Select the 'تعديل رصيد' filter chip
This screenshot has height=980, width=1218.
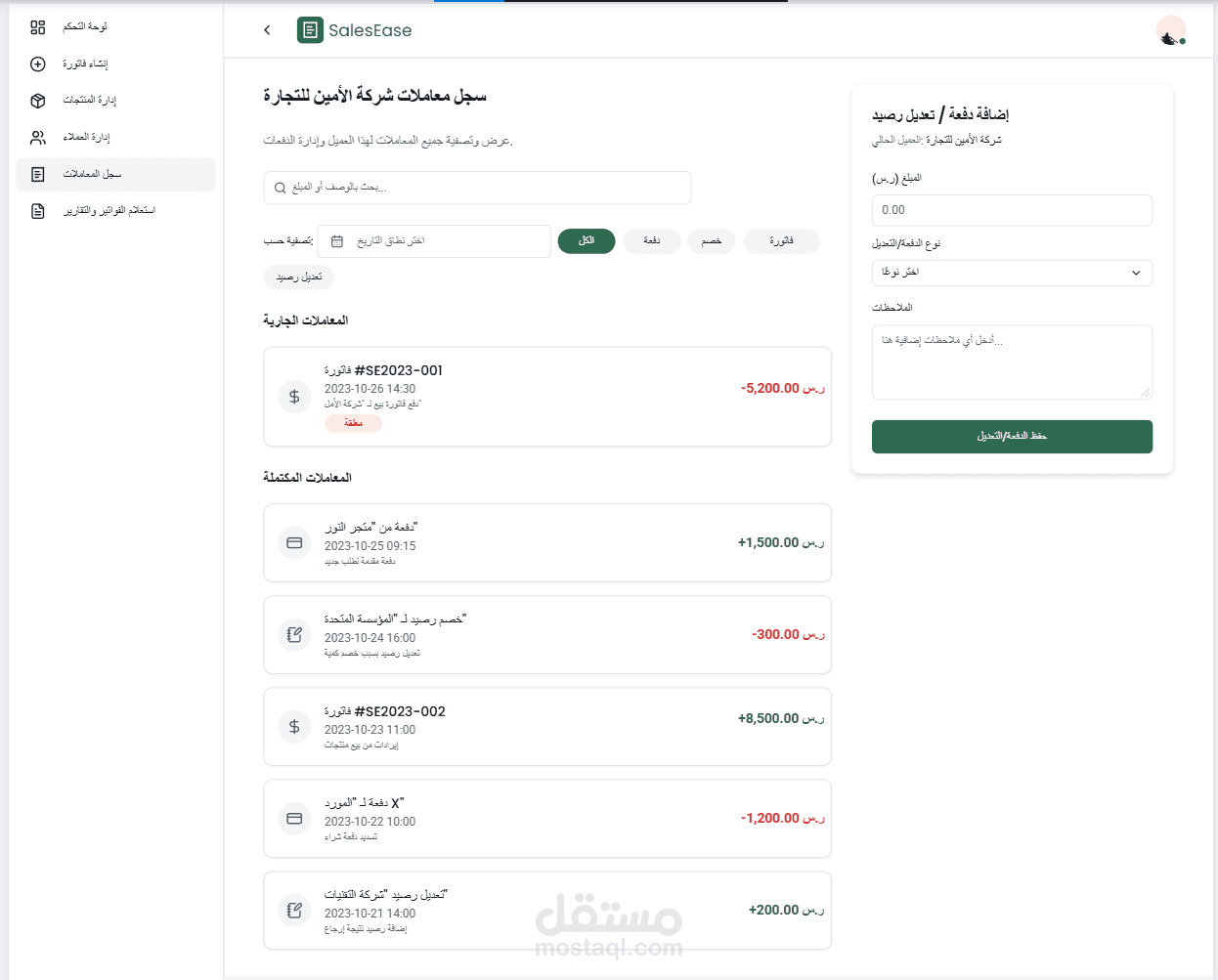pos(299,277)
